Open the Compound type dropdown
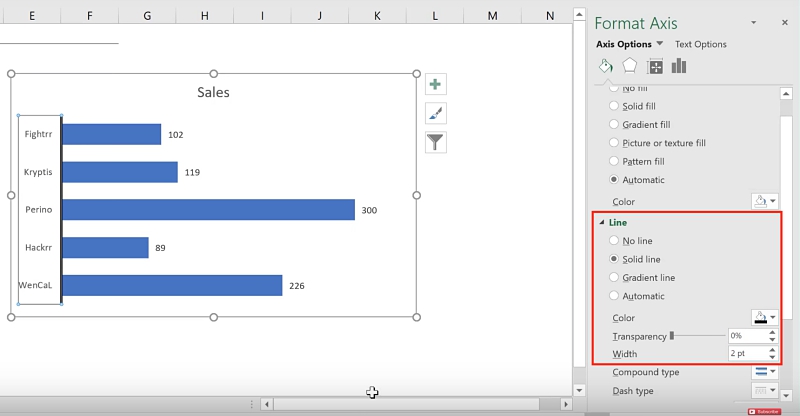800x416 pixels. click(764, 372)
